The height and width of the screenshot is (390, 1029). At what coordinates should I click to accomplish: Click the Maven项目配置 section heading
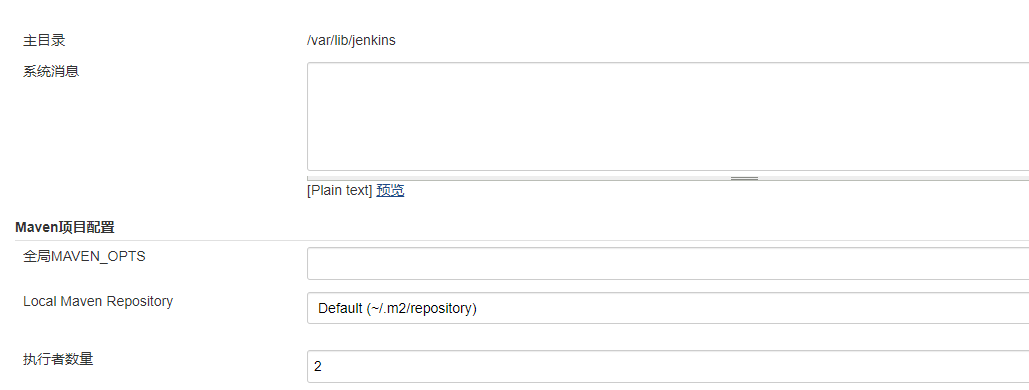click(x=65, y=228)
